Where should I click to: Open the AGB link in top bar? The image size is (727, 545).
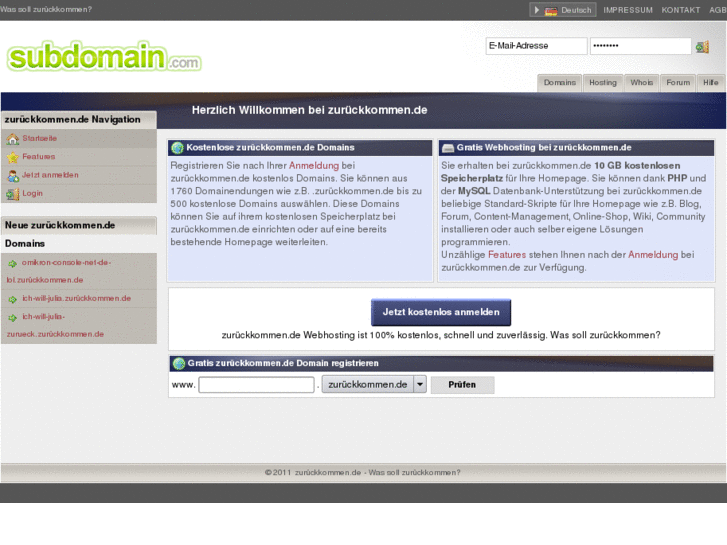click(x=718, y=10)
